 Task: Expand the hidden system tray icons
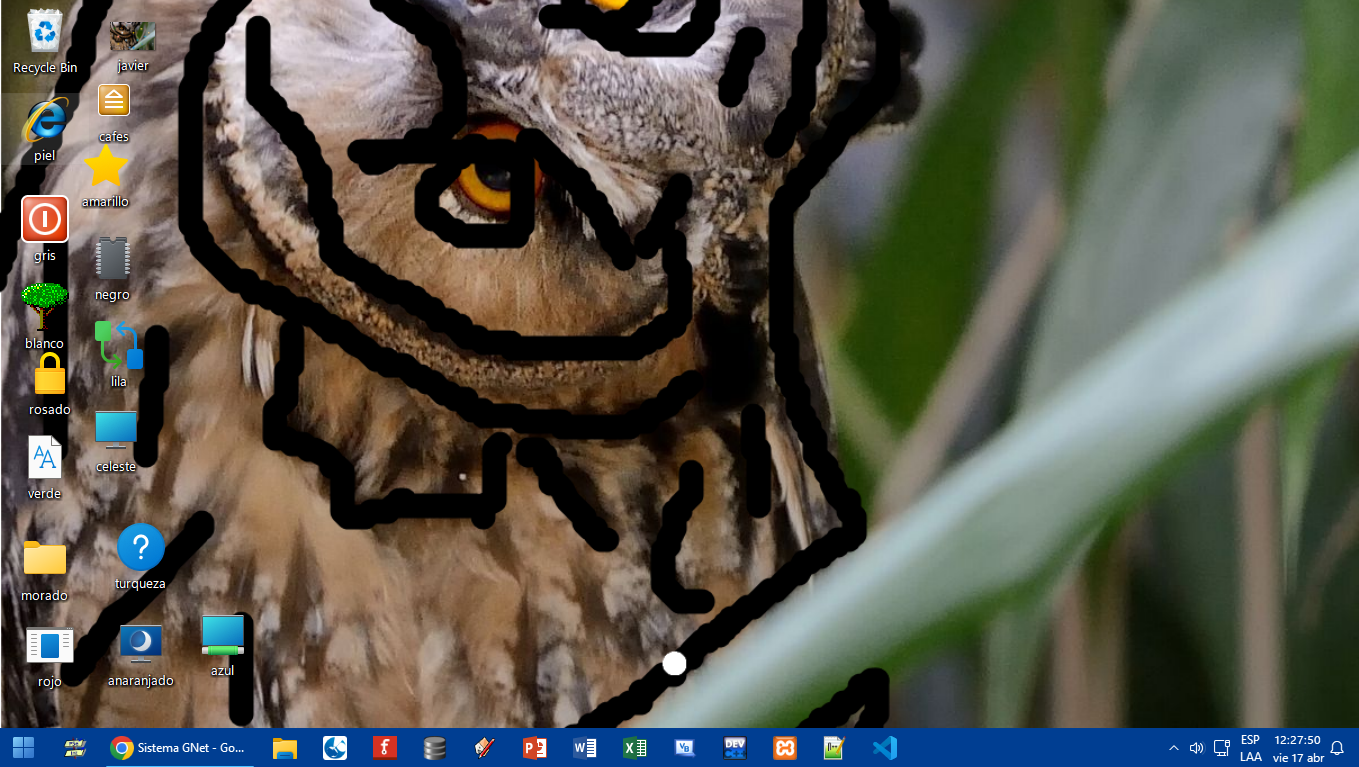click(x=1174, y=748)
